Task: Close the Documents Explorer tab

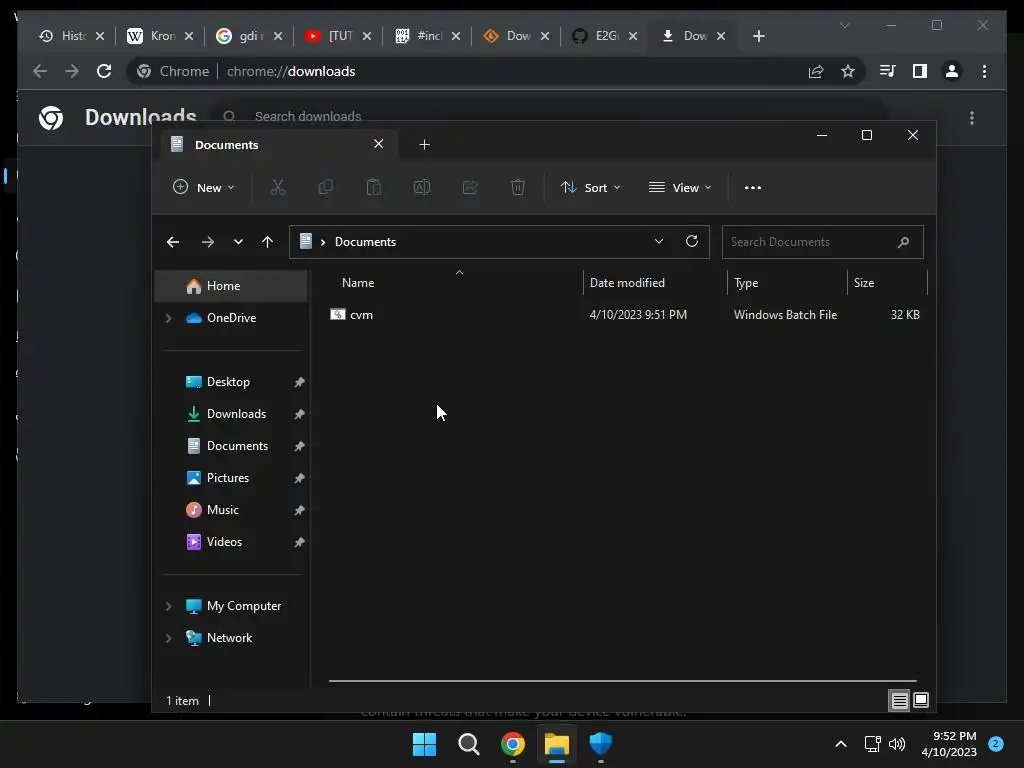Action: point(378,144)
